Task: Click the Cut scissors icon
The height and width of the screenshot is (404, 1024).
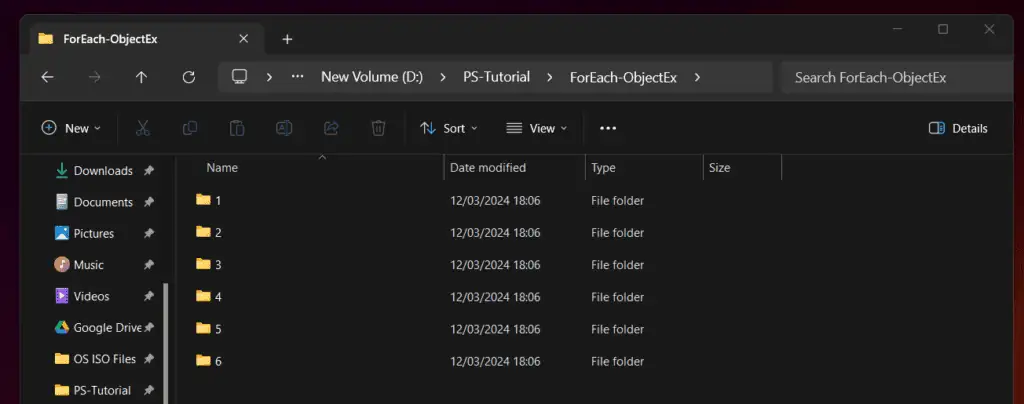Action: point(142,129)
